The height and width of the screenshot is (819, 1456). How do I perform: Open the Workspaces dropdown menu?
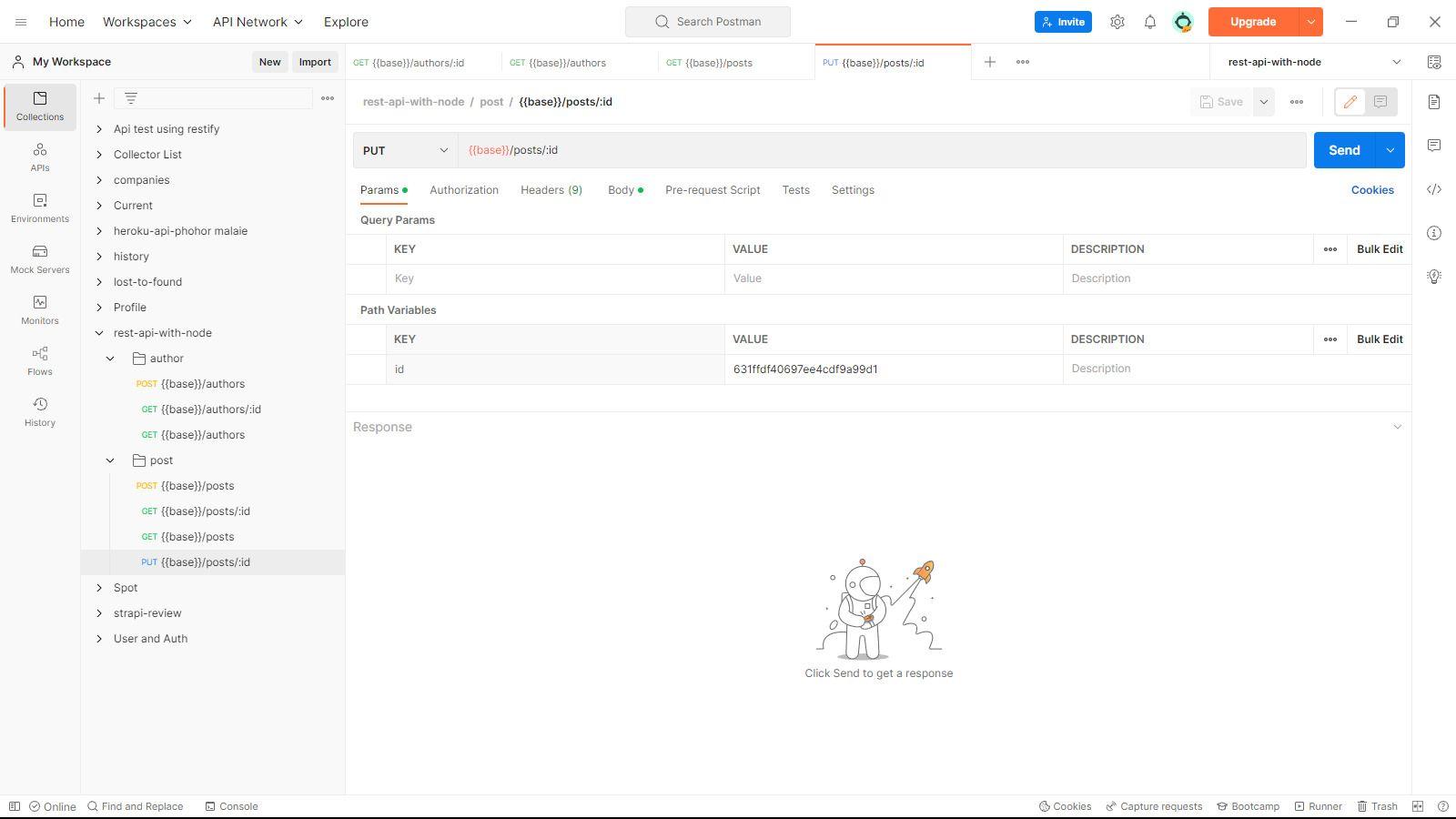point(147,22)
